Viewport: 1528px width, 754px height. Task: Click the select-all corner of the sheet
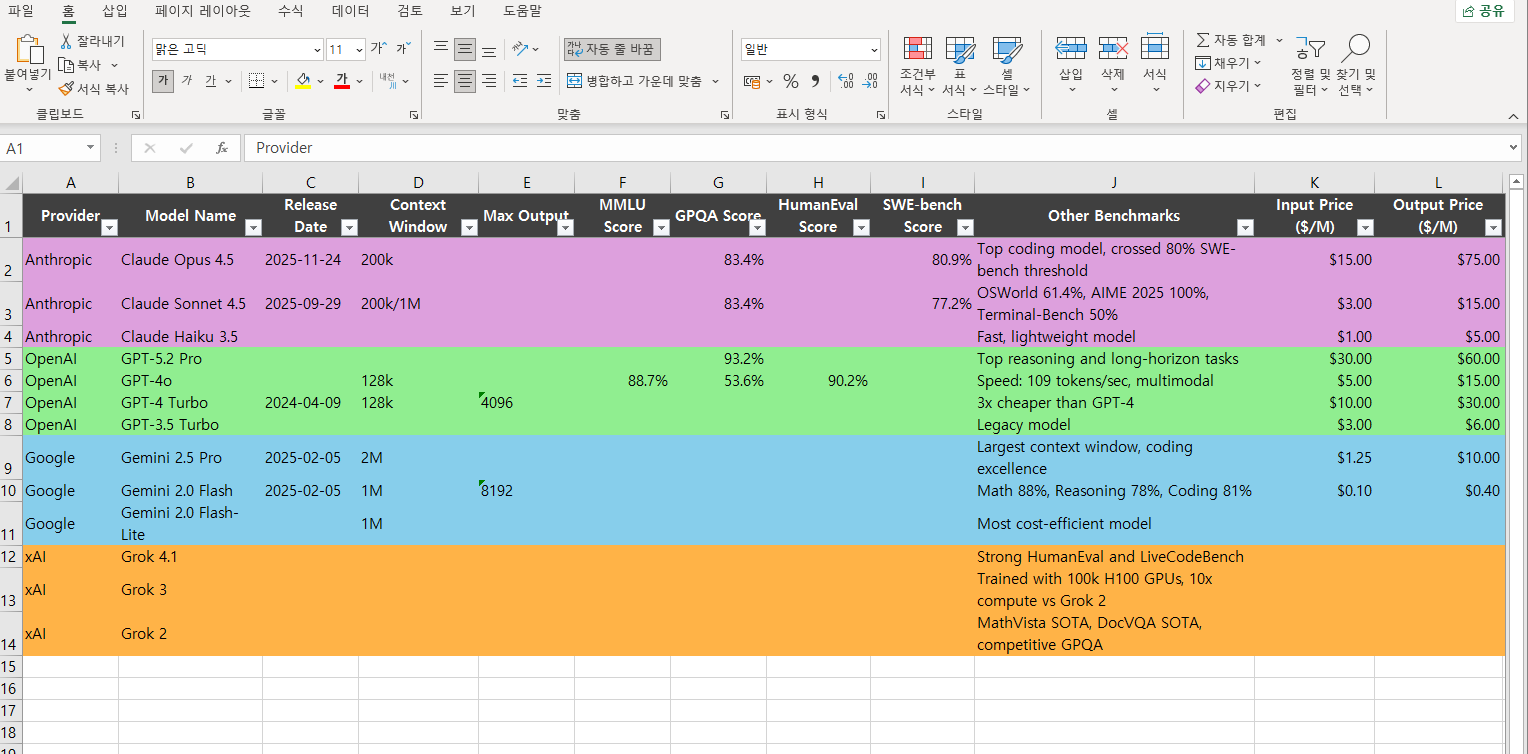tap(11, 183)
